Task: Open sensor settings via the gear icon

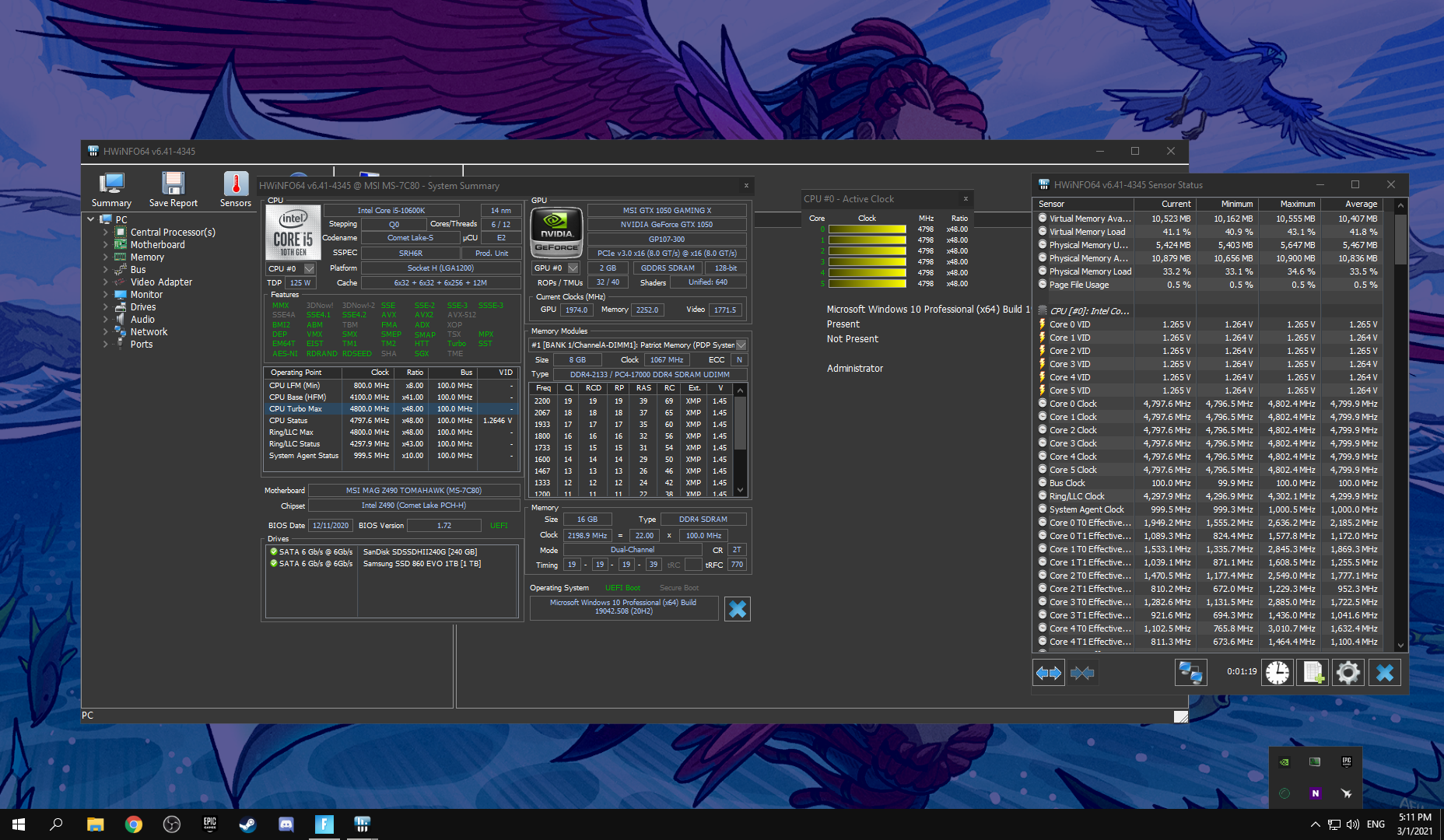Action: (1348, 673)
